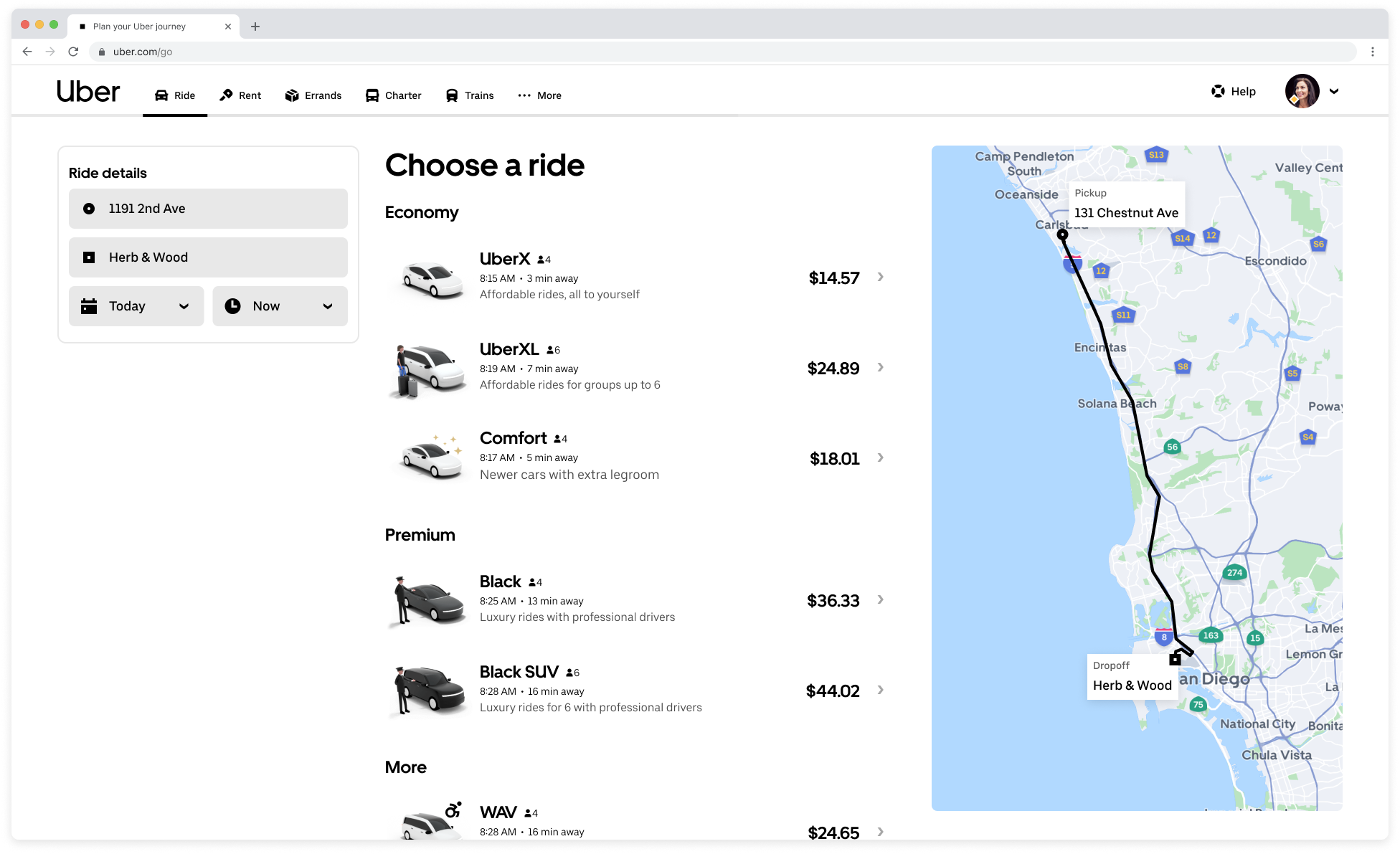Click the $14.57 UberX price

click(834, 278)
